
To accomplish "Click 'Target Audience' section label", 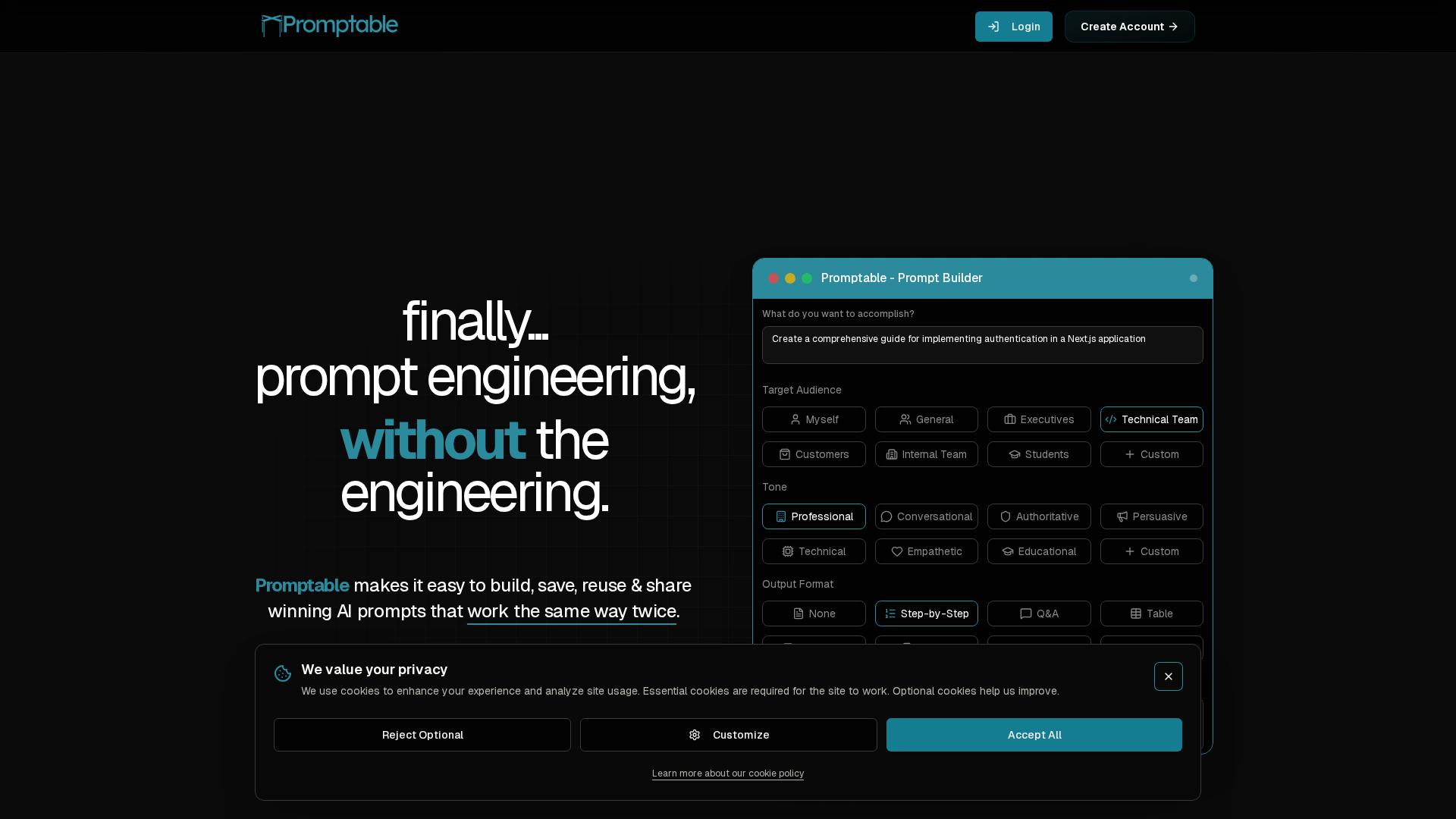I will (x=802, y=390).
